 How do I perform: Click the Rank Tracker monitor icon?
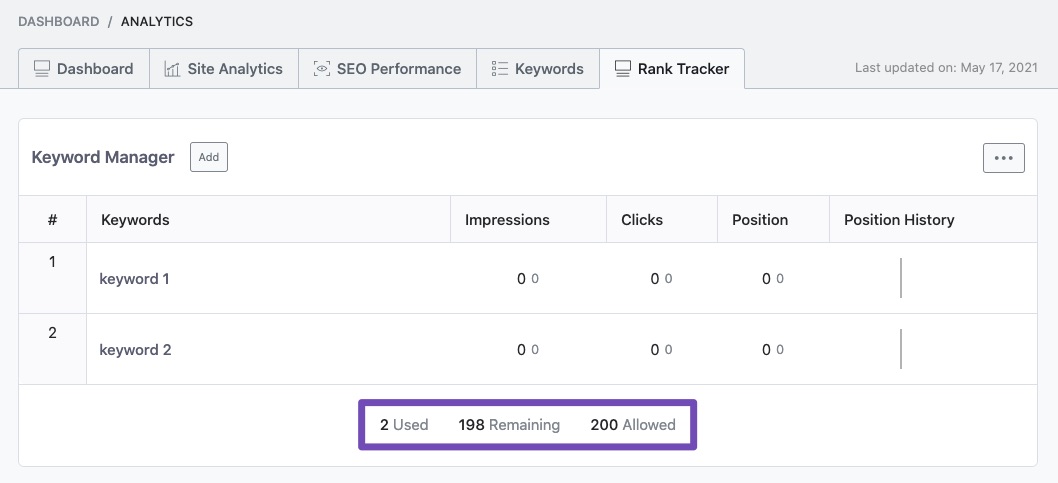pyautogui.click(x=623, y=69)
